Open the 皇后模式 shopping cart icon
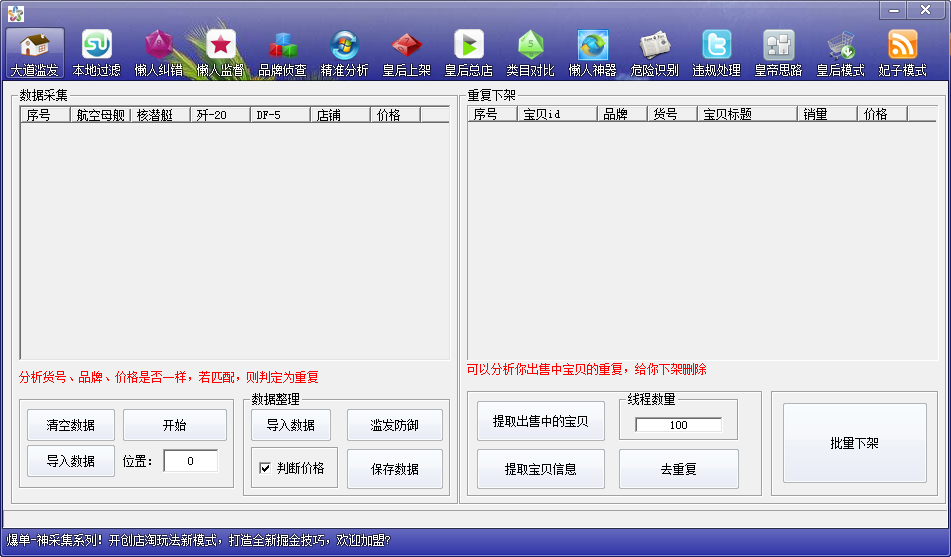Screen dimensions: 951x557 (841, 53)
